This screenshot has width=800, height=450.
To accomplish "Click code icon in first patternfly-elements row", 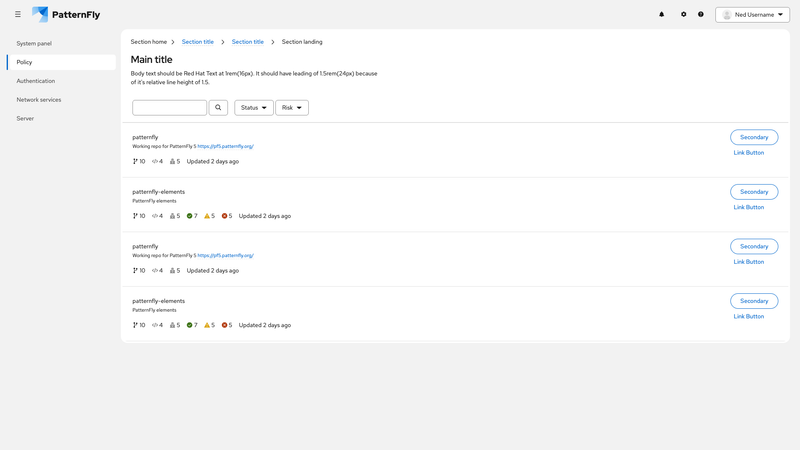I will tap(155, 216).
